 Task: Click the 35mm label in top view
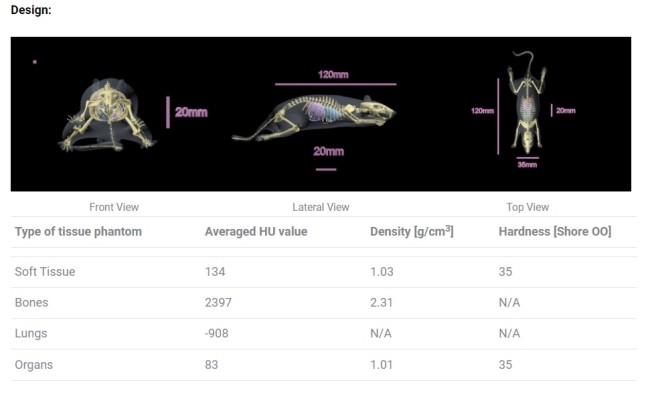point(527,165)
